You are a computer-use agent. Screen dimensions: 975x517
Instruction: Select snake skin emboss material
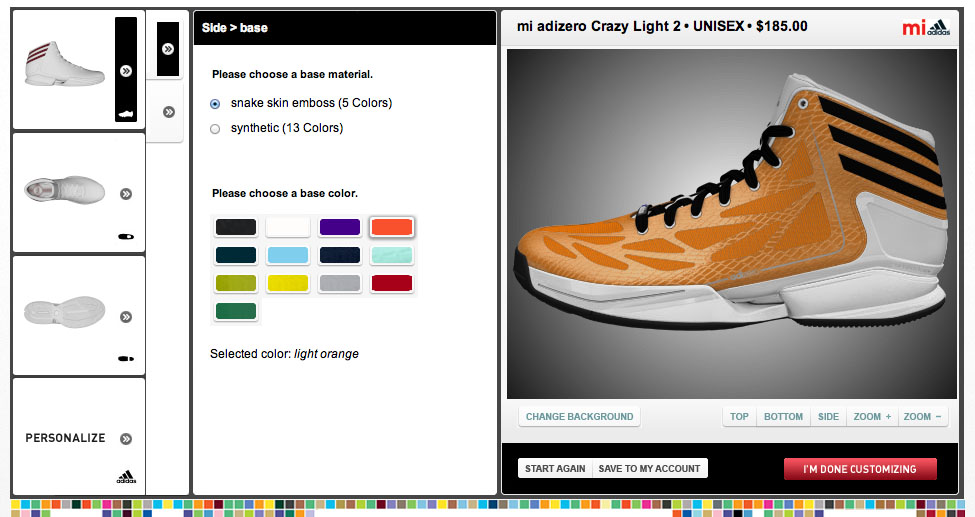coord(215,104)
